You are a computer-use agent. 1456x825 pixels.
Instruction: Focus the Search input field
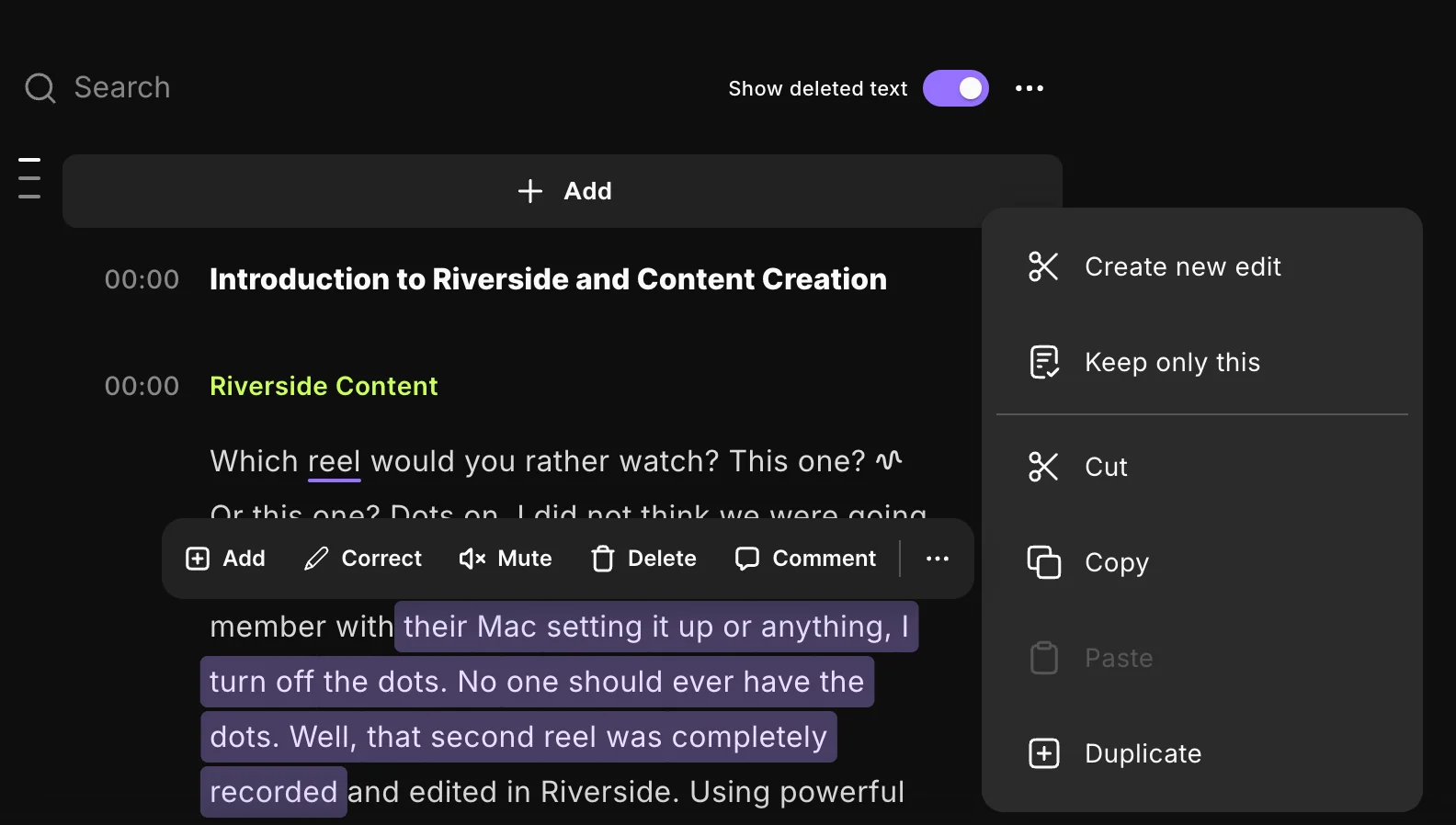tap(122, 88)
